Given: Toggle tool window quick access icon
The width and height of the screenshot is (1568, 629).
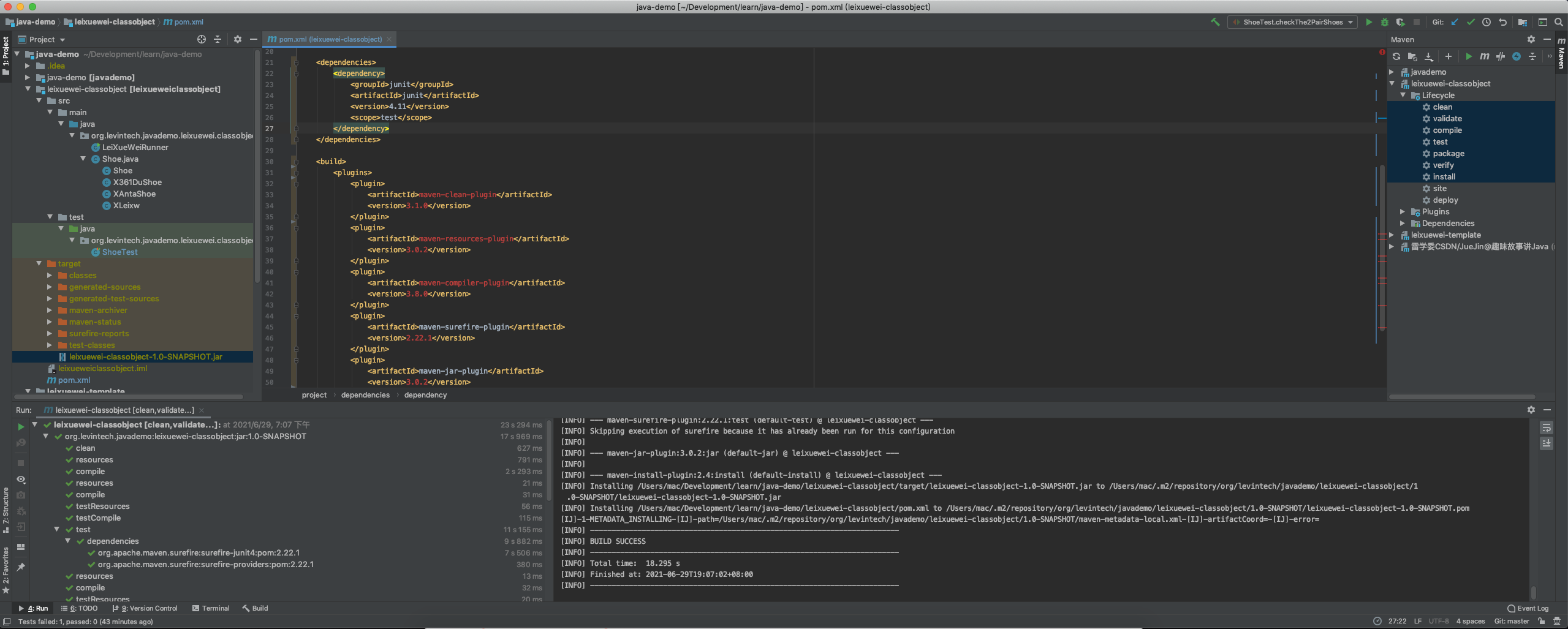Looking at the screenshot, I should point(6,621).
